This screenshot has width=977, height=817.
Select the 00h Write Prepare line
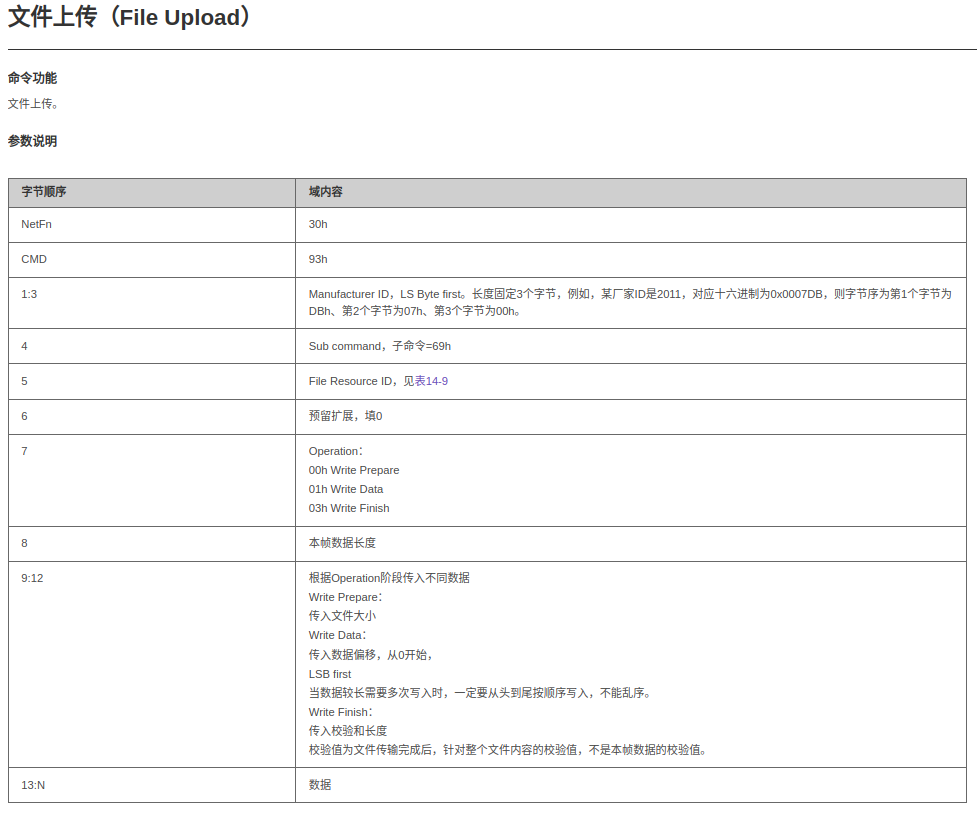click(354, 470)
